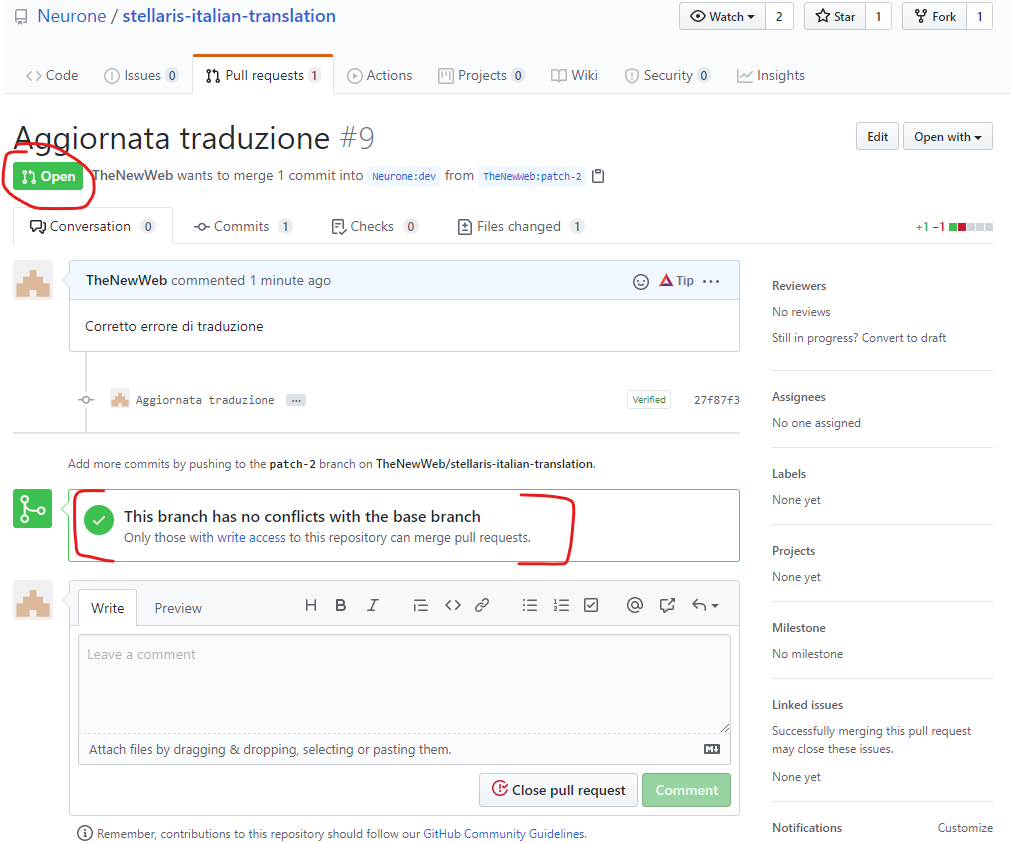Expand commit message with ellipsis button

click(296, 401)
